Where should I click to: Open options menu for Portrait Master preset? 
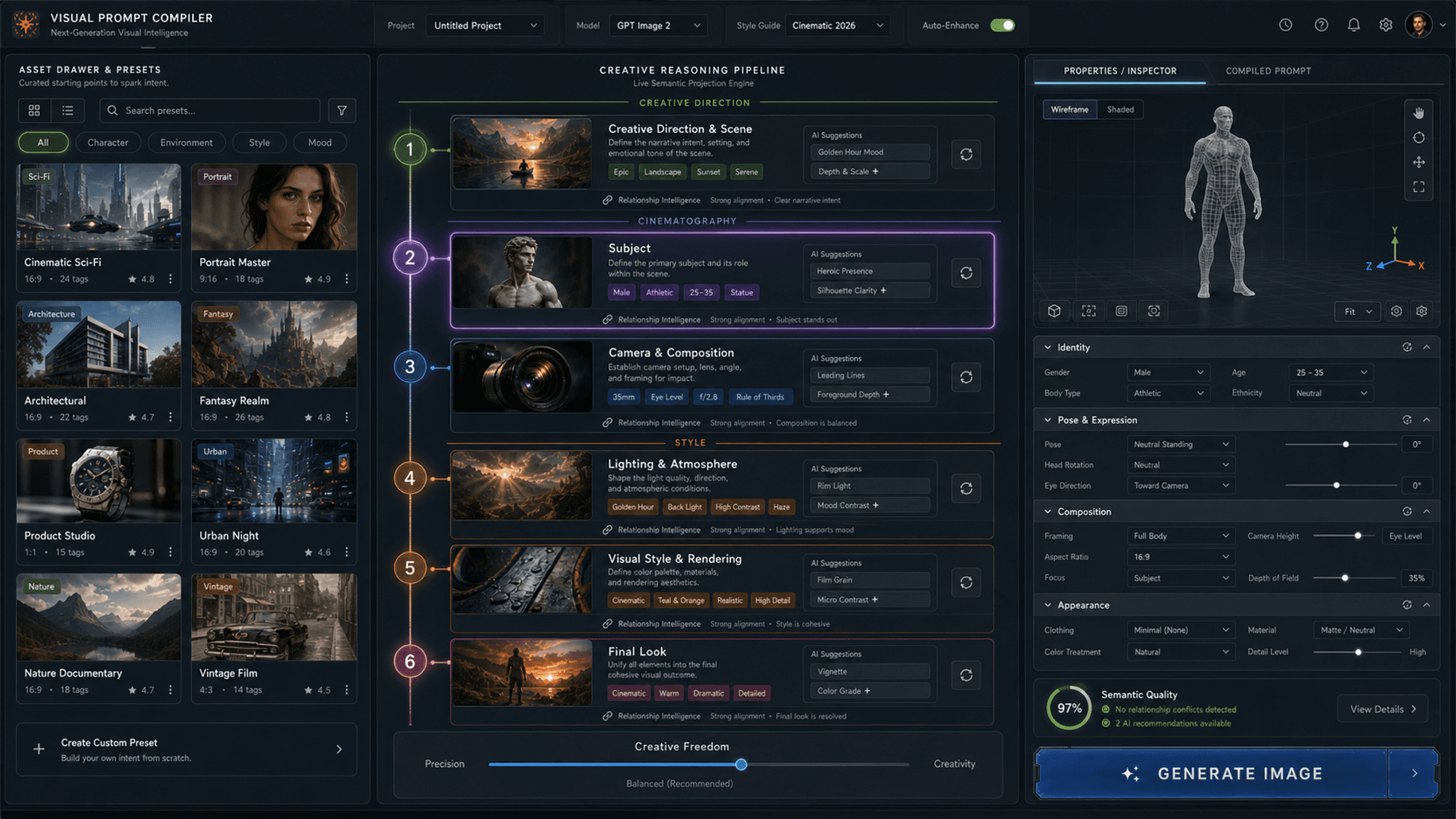coord(347,279)
